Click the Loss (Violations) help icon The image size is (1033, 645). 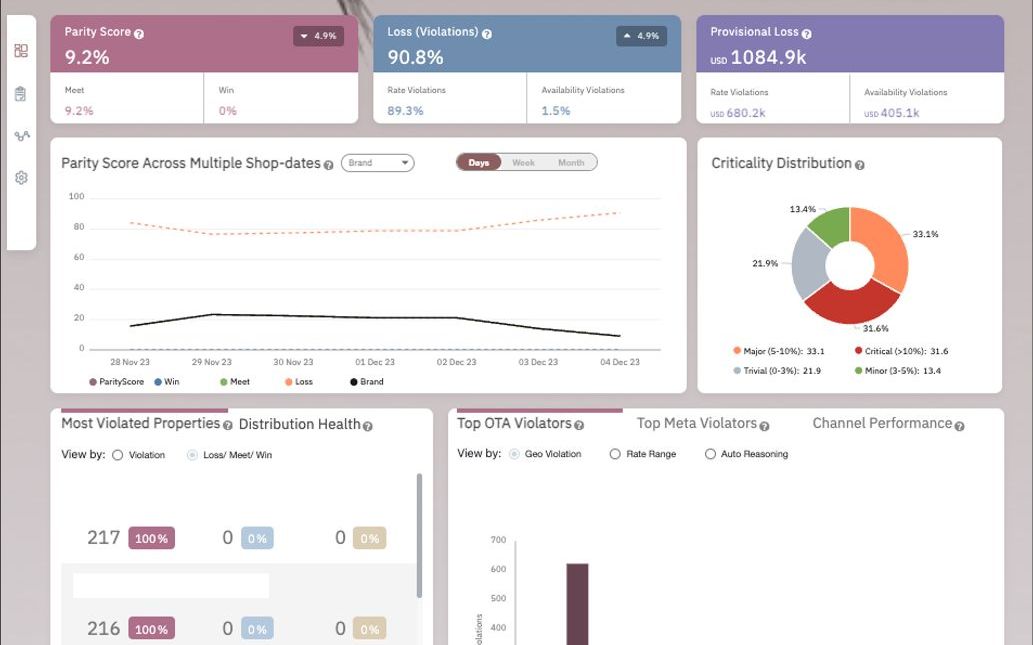pyautogui.click(x=487, y=34)
